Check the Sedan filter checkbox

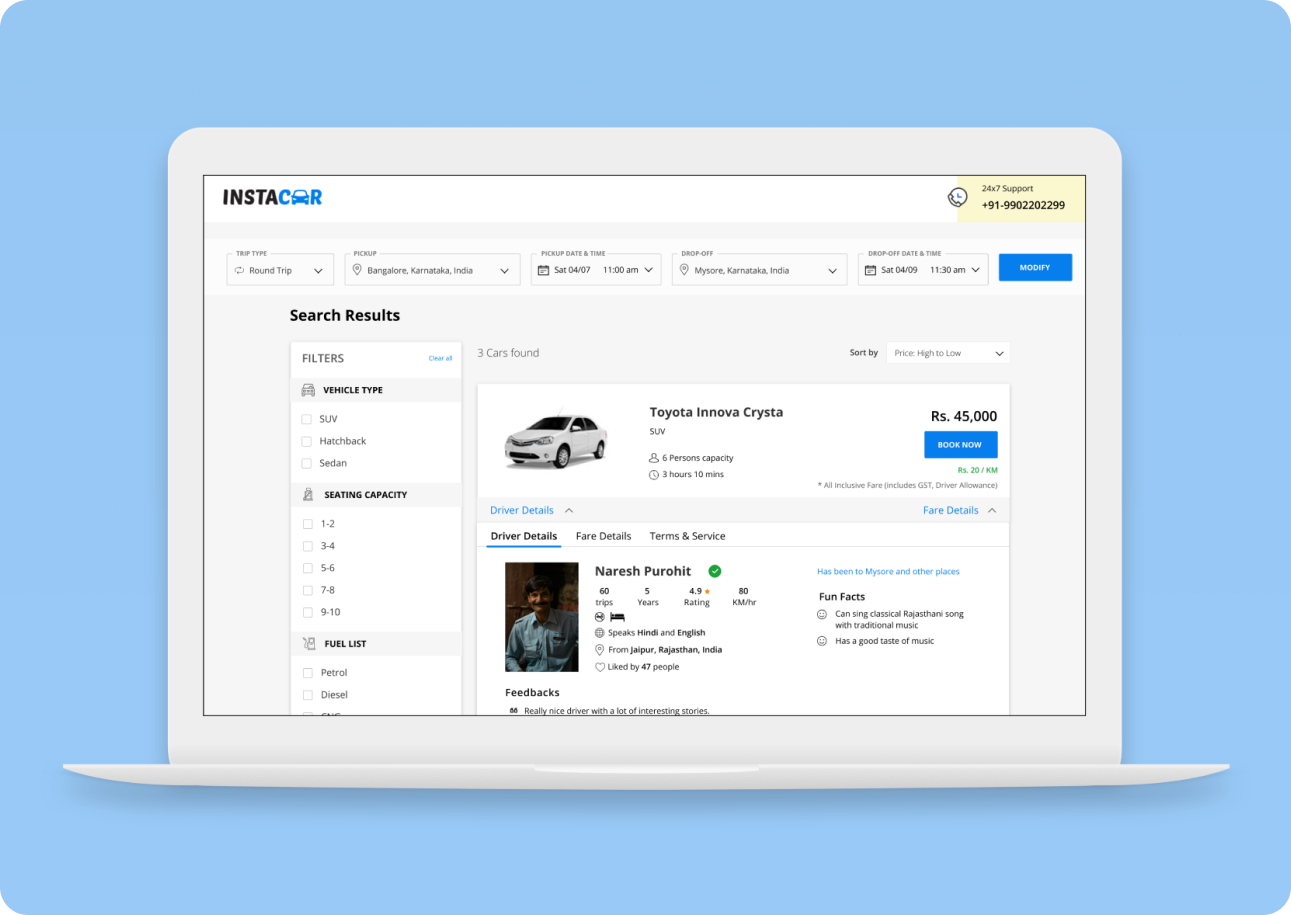[307, 463]
